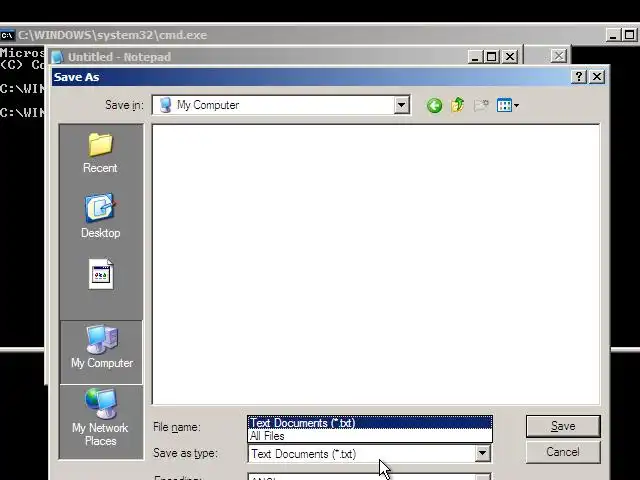This screenshot has height=480, width=640.
Task: Create a new folder
Action: 481,105
